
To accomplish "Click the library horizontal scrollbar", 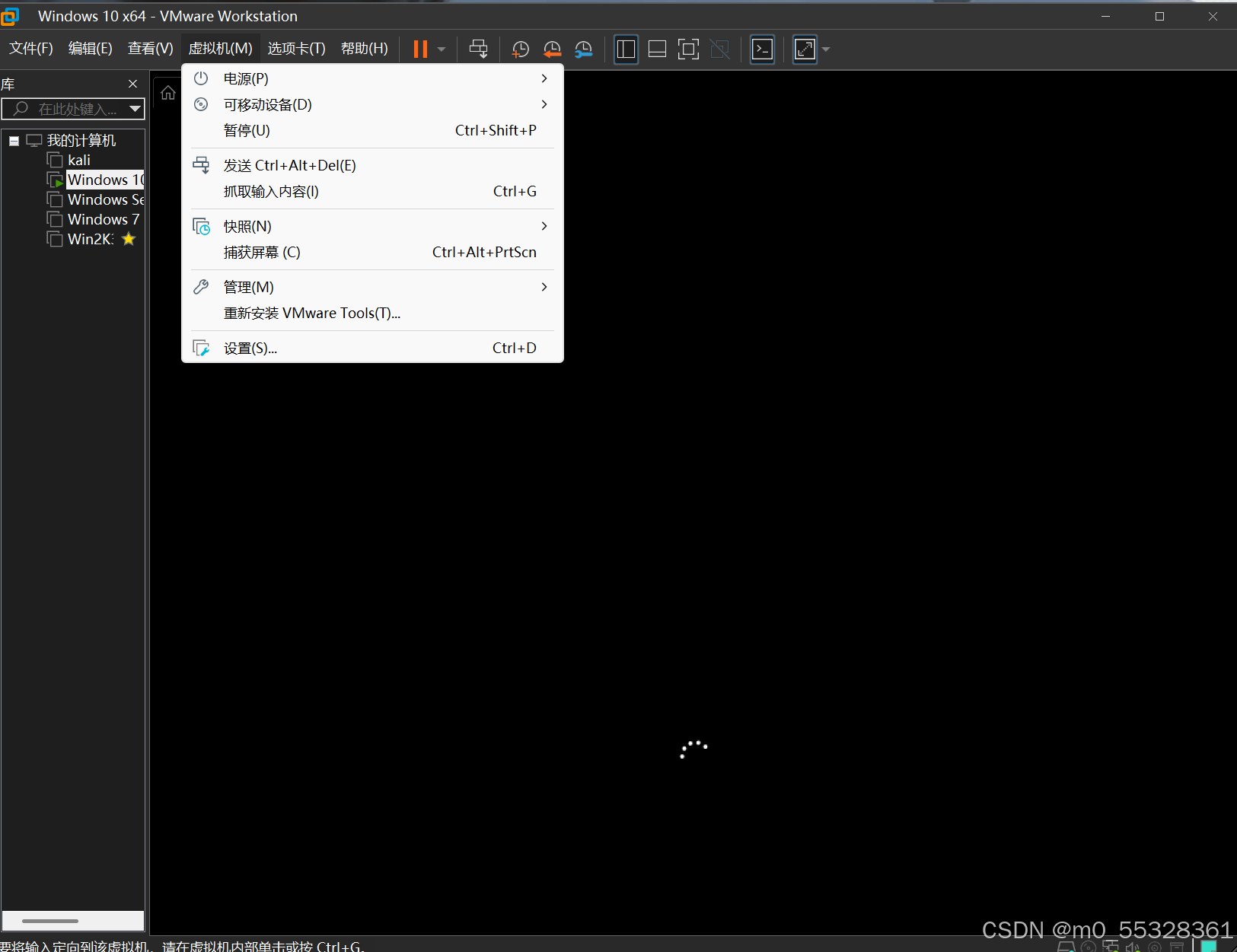I will 50,921.
